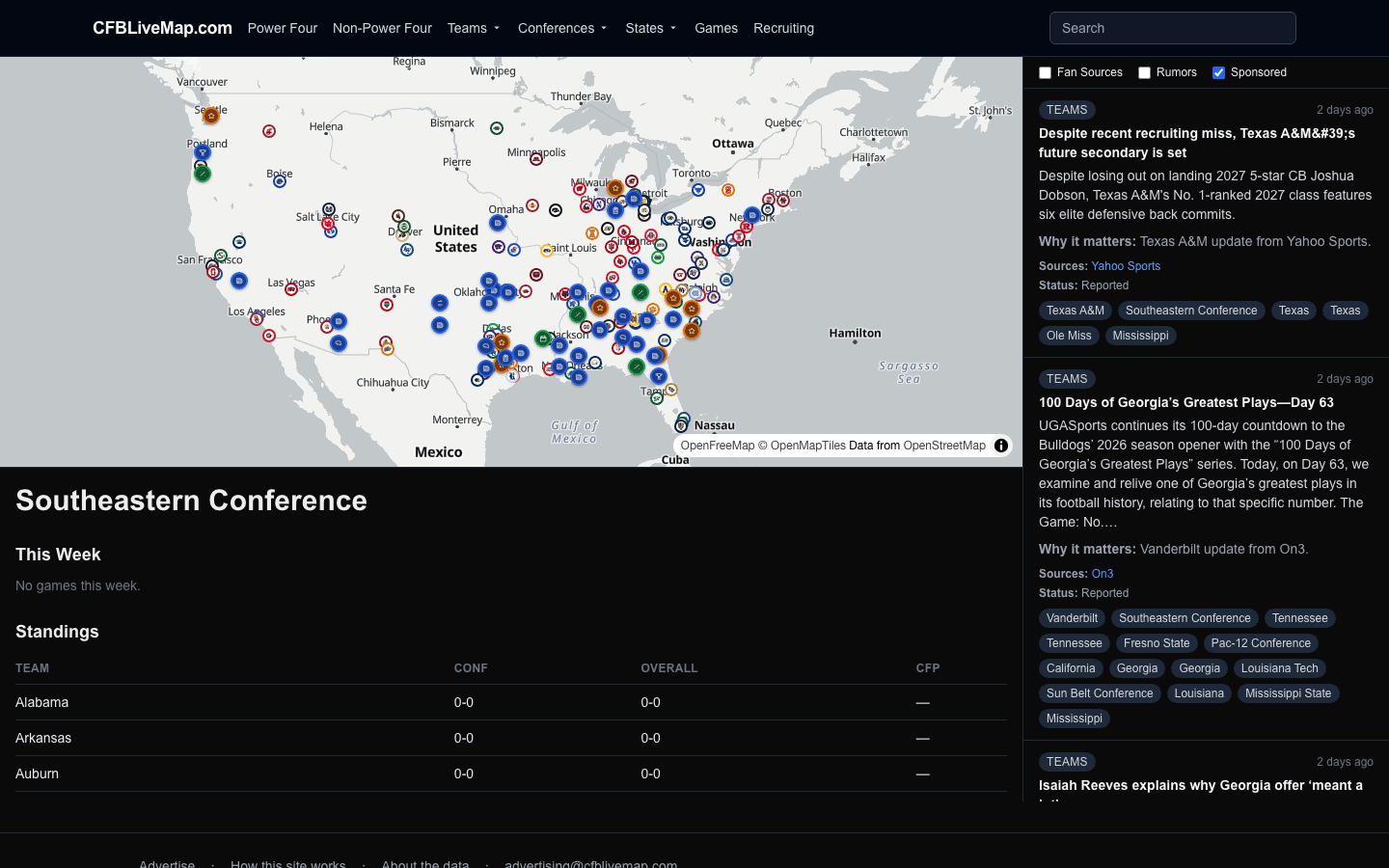Click the CFBLiveMap.com site logo
This screenshot has height=868, width=1389.
pyautogui.click(x=162, y=28)
